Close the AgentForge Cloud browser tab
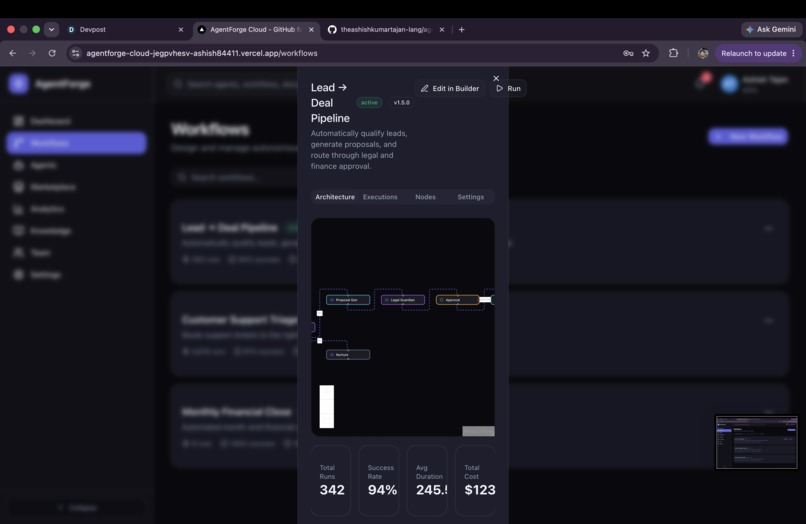Screen dimensions: 806x524 tap(312, 30)
